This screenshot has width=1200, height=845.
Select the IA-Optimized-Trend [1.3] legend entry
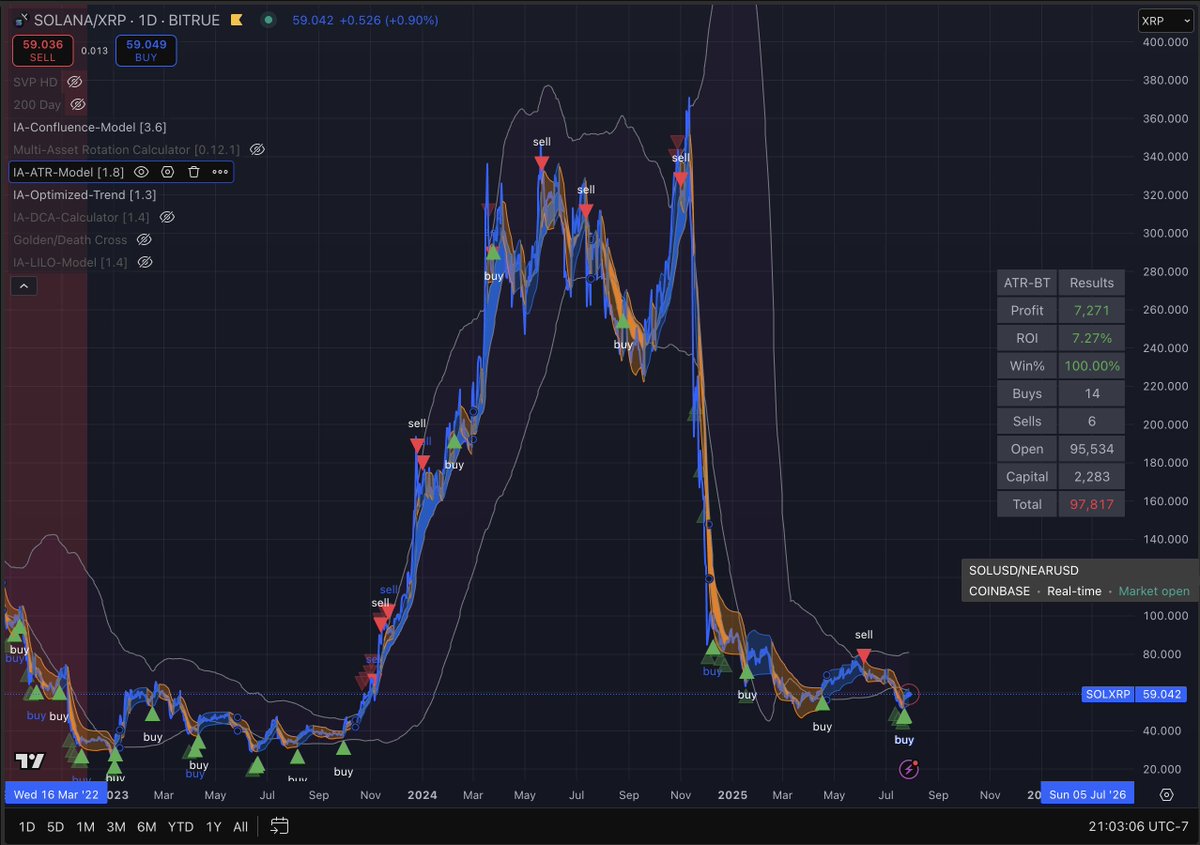point(85,194)
